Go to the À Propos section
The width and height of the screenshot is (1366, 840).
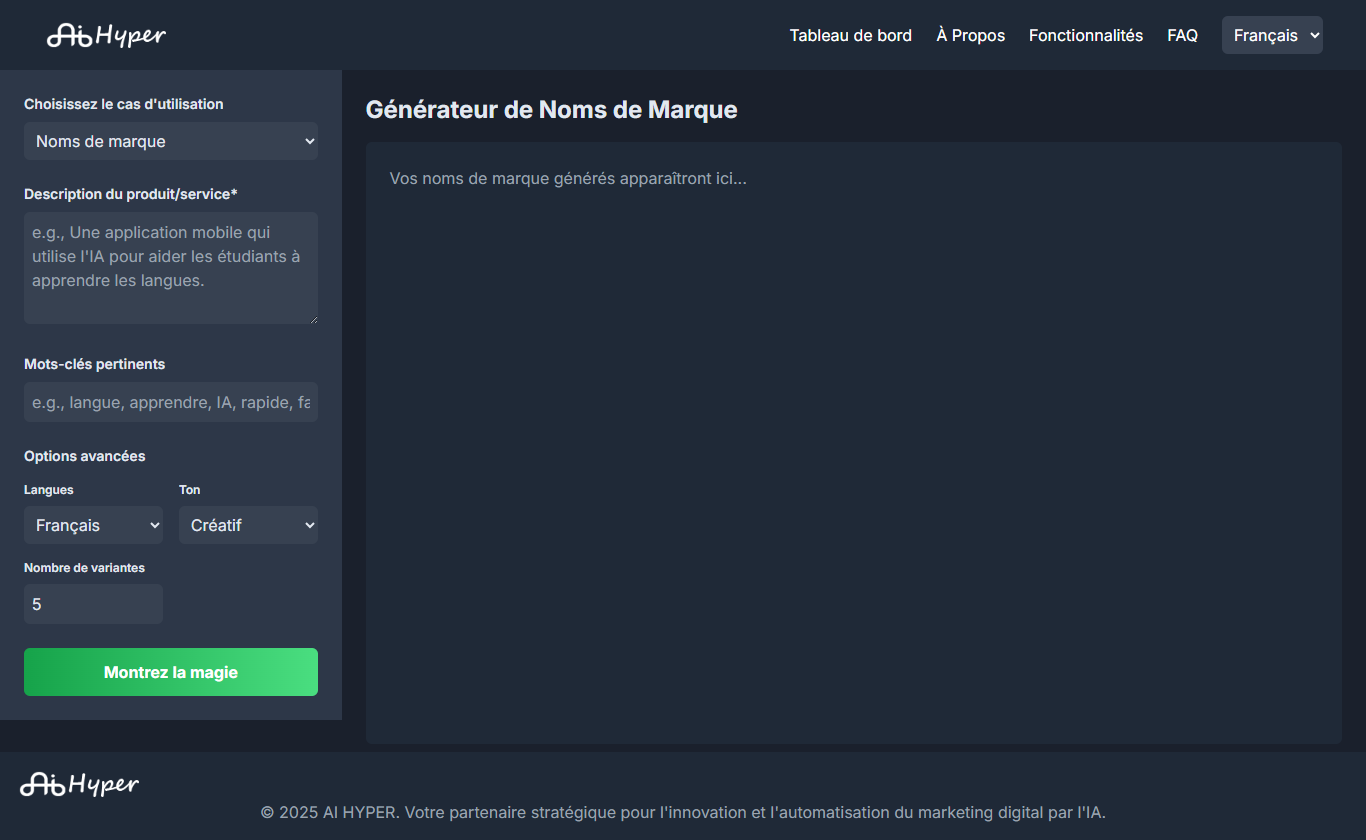[971, 35]
